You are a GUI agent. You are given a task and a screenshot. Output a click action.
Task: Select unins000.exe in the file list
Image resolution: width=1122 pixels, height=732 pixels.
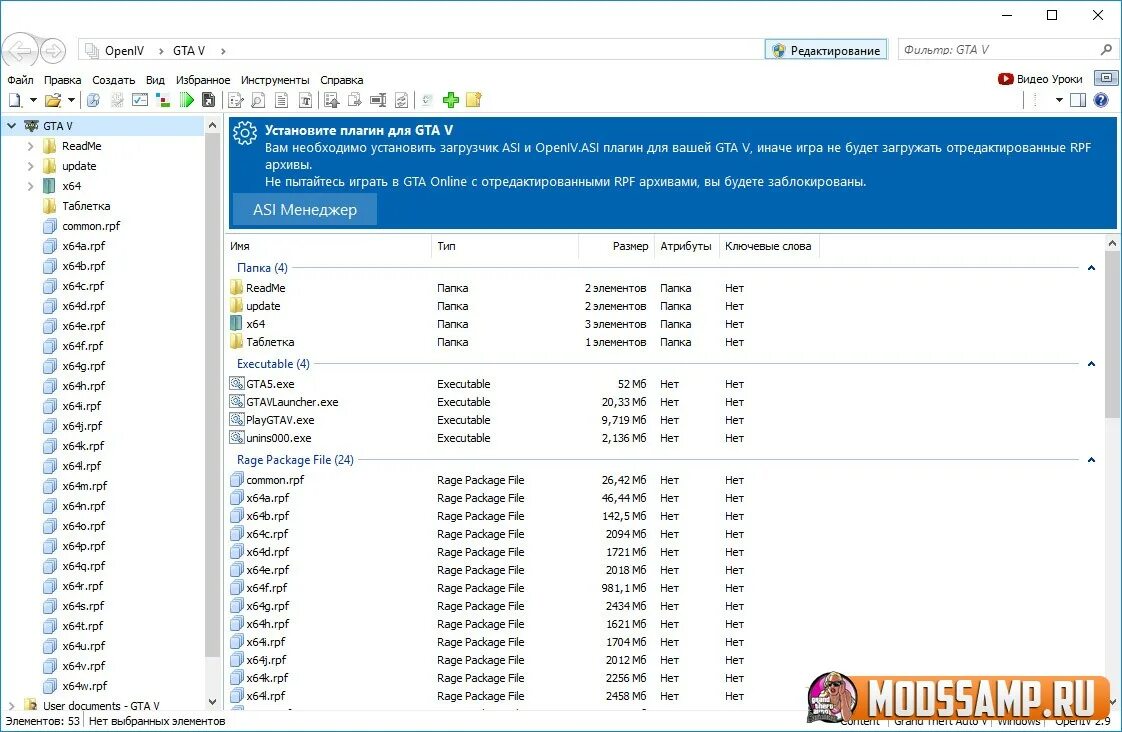278,438
